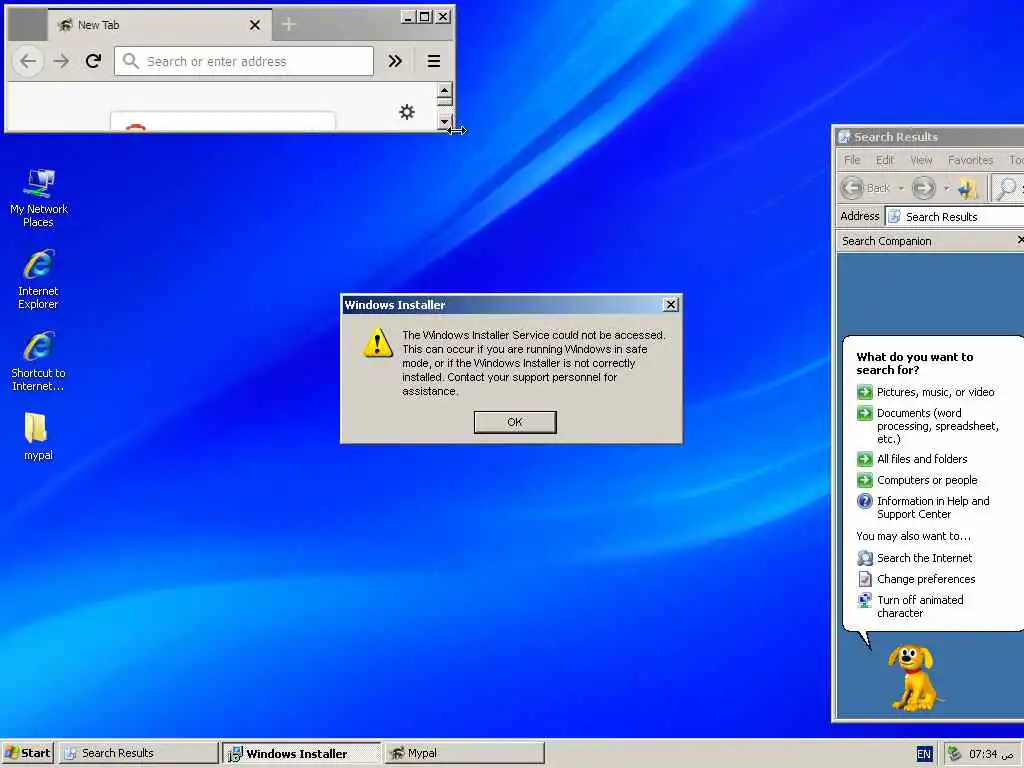
Task: Turn off animated character
Action: pos(910,606)
